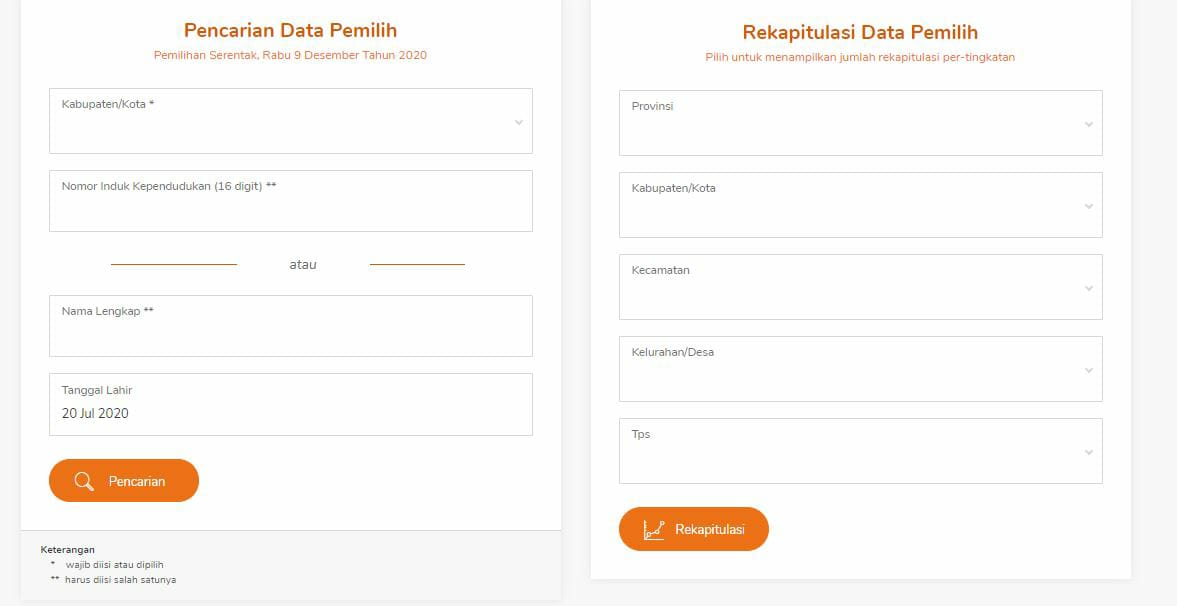Click the chevron arrow in the Kelurahan/Desa field
The width and height of the screenshot is (1177, 606).
click(x=1088, y=370)
